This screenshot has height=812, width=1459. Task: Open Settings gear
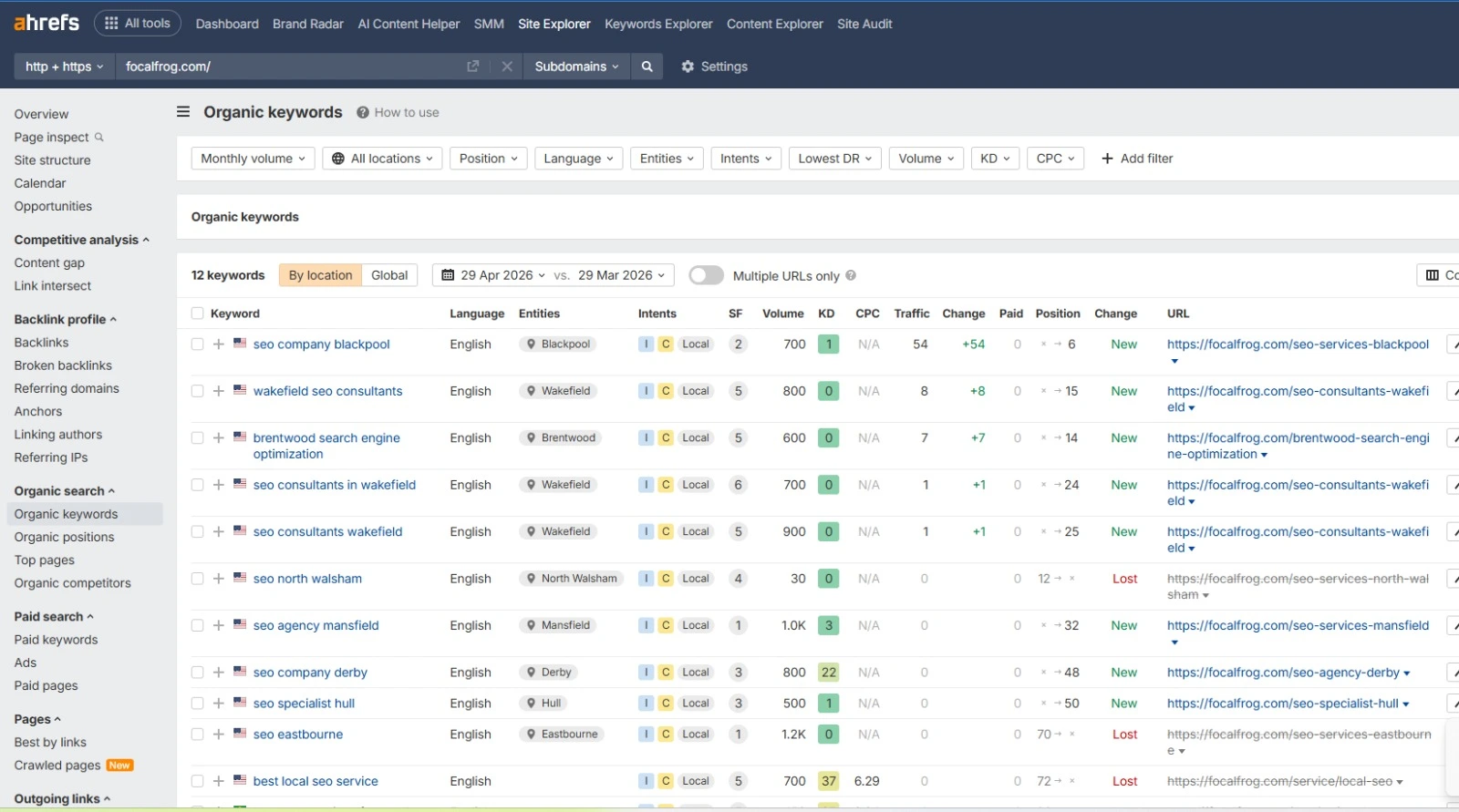[714, 67]
